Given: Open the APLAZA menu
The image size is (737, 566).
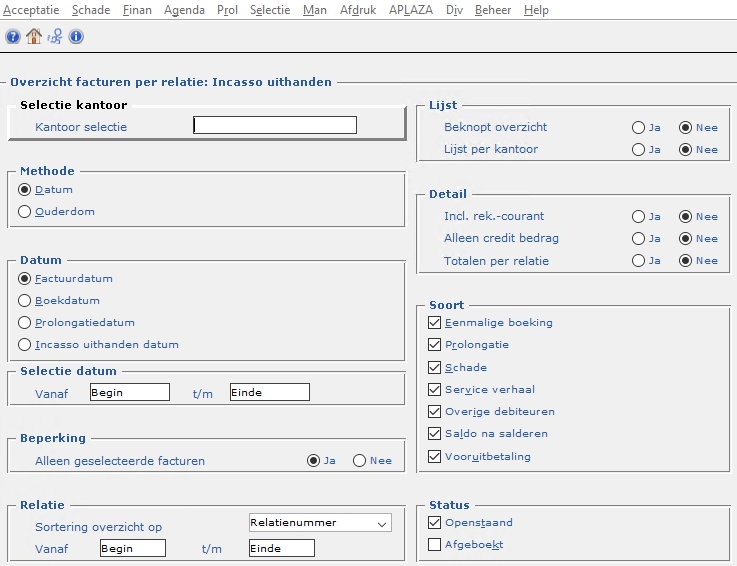Looking at the screenshot, I should point(409,10).
